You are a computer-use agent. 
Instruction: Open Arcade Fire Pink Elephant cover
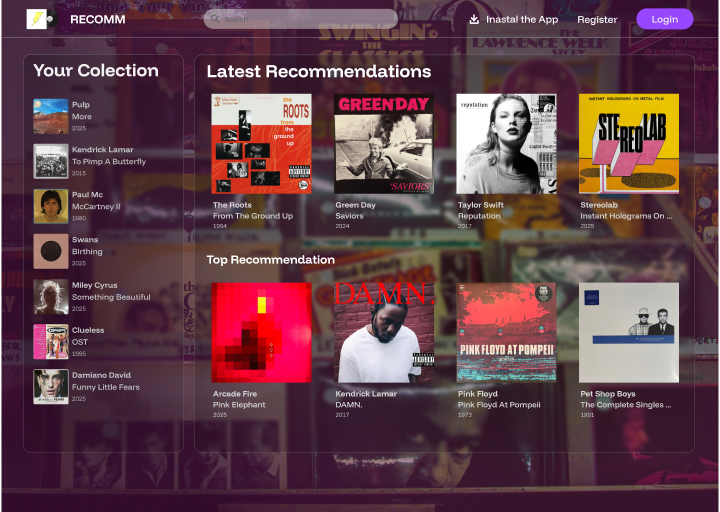click(261, 332)
